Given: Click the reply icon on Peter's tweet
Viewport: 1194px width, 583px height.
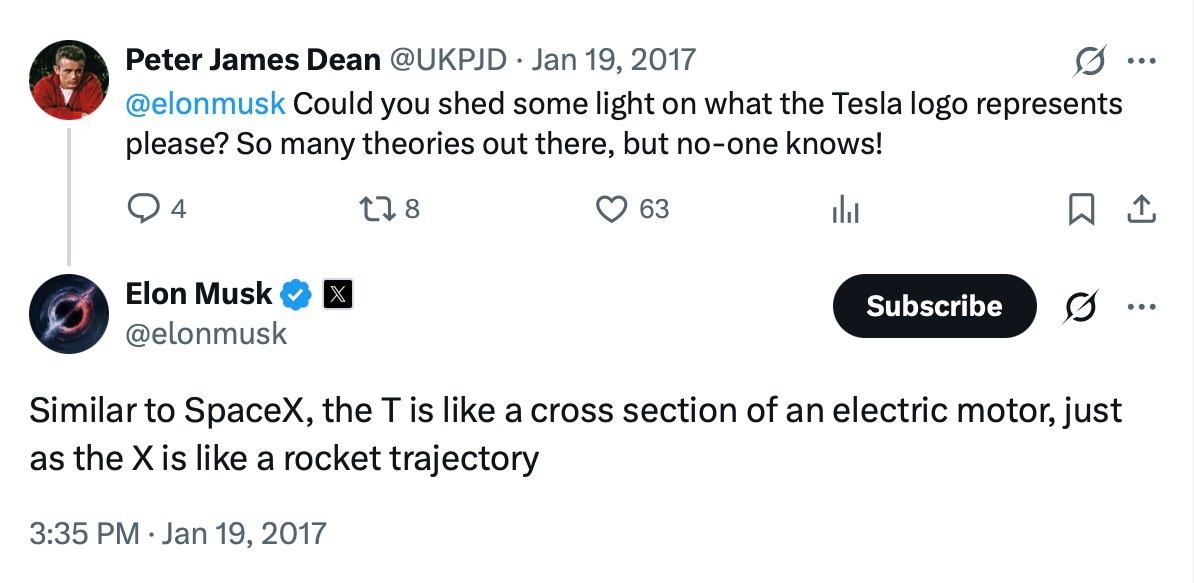Looking at the screenshot, I should [x=143, y=208].
